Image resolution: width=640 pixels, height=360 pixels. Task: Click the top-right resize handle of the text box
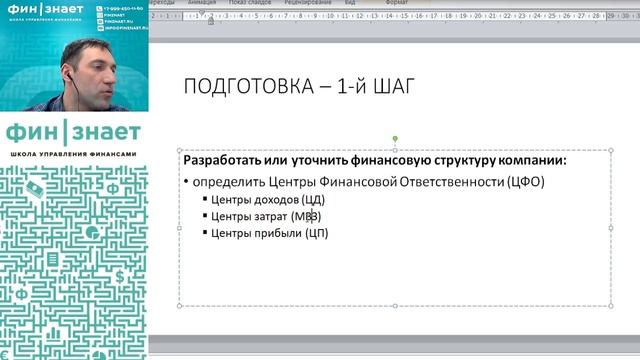point(611,150)
